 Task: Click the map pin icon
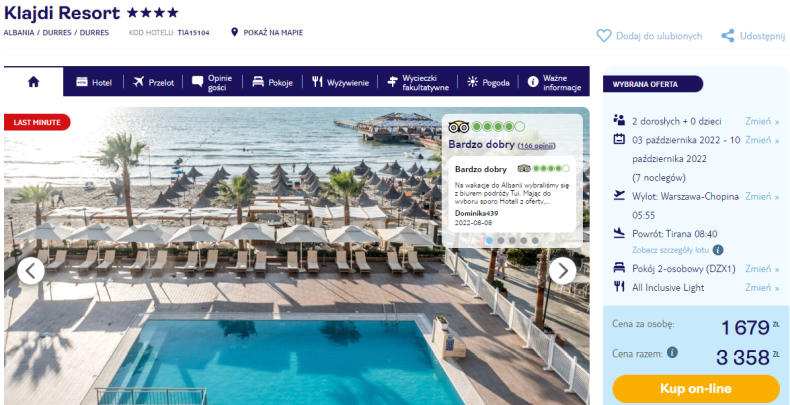point(234,32)
